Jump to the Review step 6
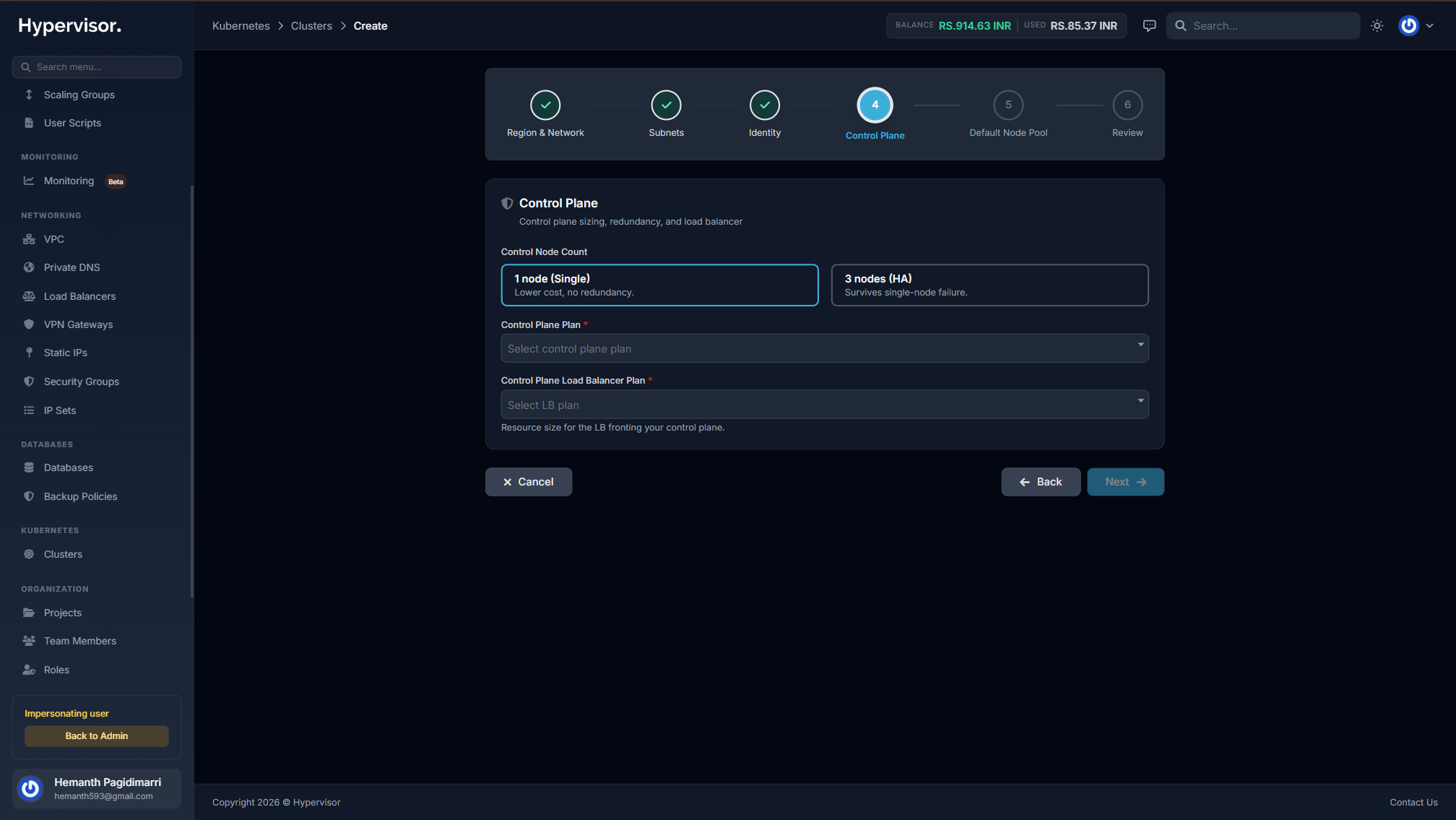1456x820 pixels. 1127,114
